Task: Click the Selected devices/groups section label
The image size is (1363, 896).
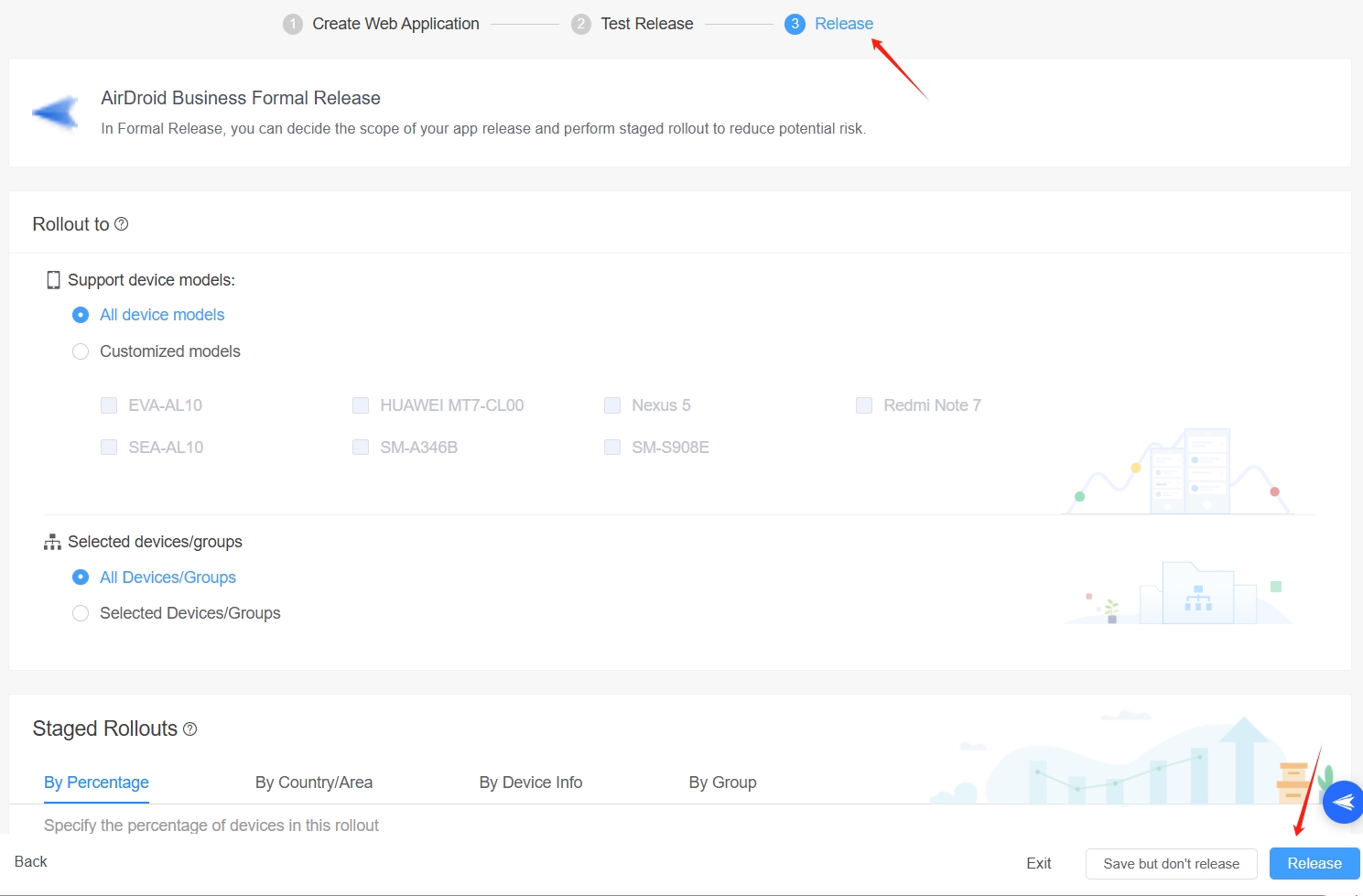Action: click(x=155, y=542)
